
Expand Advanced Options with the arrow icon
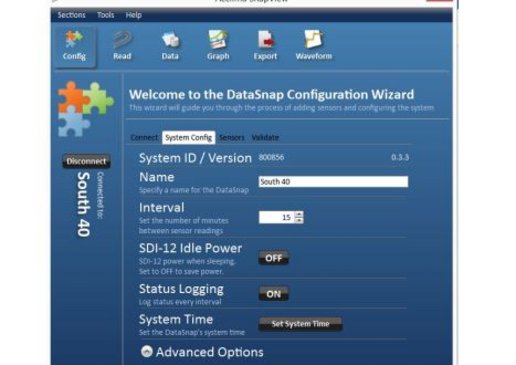coord(147,351)
